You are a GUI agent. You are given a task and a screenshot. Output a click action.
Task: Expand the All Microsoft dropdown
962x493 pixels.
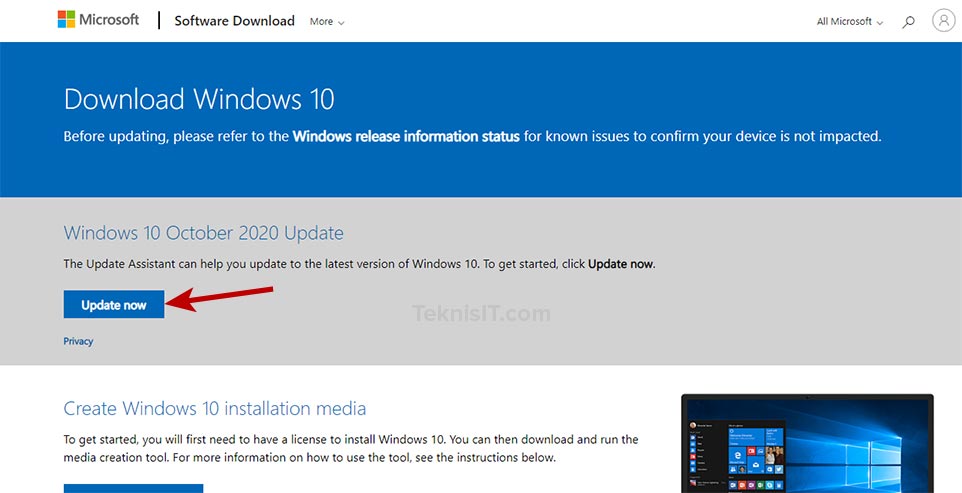850,21
